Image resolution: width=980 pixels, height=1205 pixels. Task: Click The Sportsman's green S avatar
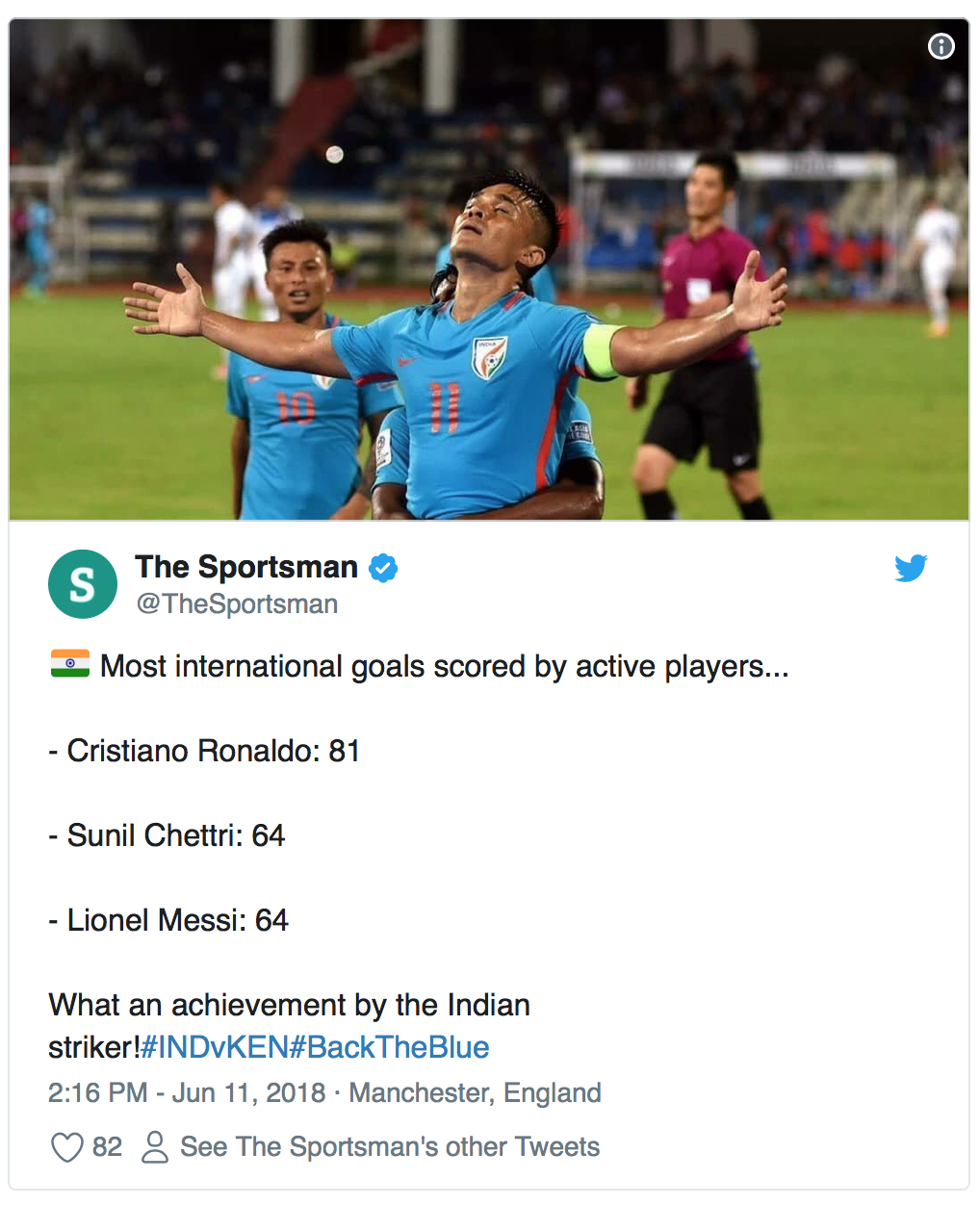(x=83, y=584)
